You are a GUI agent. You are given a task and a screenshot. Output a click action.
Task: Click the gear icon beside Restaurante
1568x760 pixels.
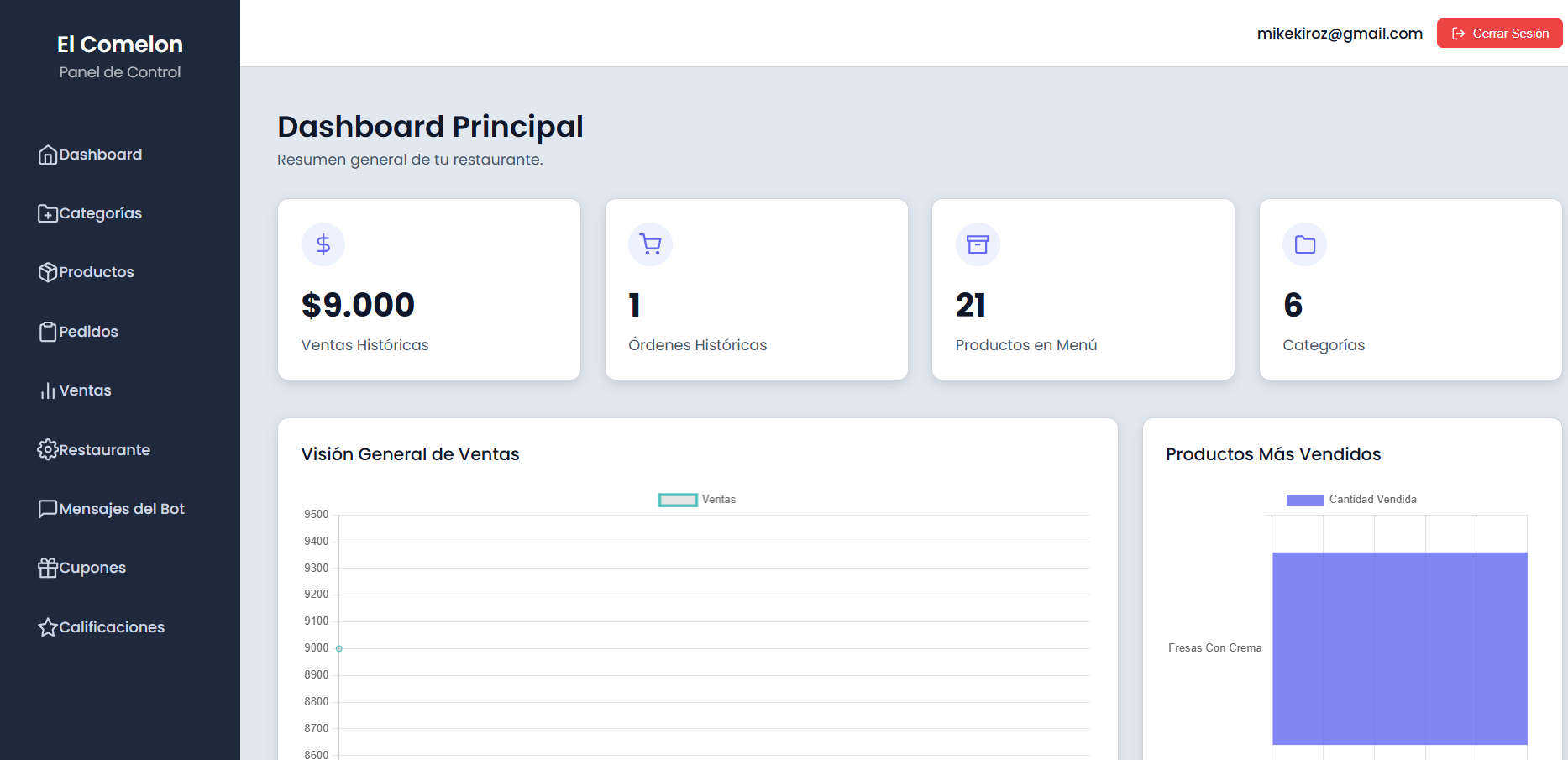(48, 450)
